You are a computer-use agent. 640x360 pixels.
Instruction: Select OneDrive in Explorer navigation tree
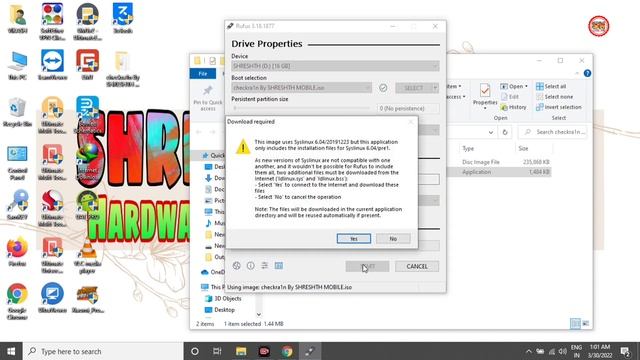(213, 272)
